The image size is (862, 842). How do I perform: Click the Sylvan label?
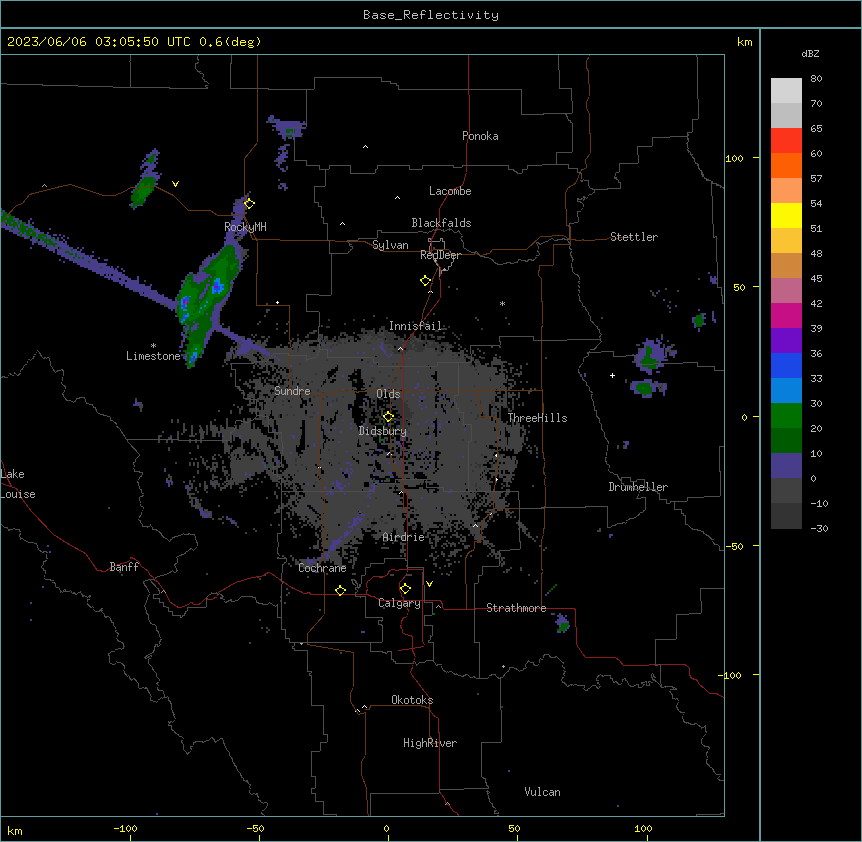coord(390,245)
